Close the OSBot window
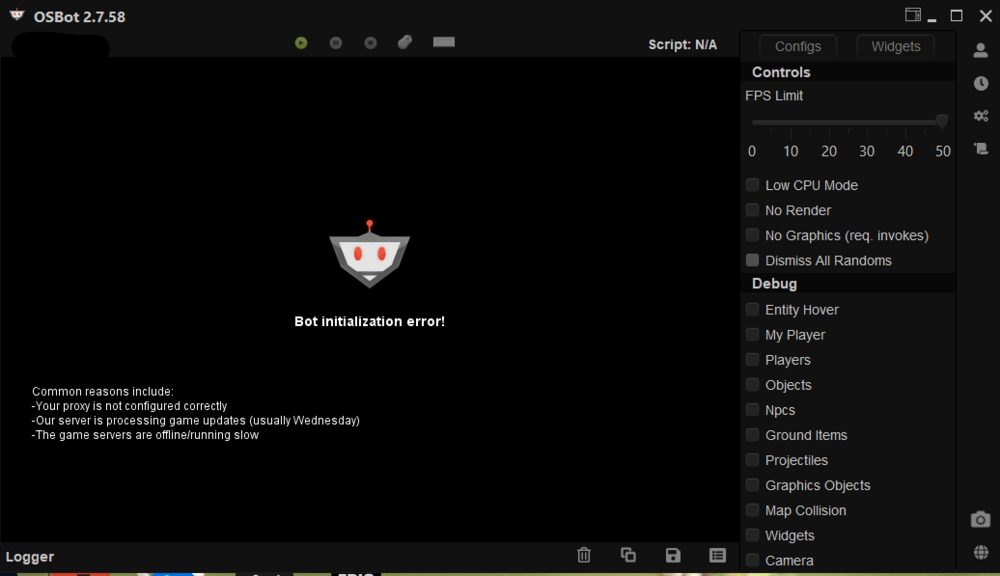The height and width of the screenshot is (576, 1000). (x=985, y=15)
